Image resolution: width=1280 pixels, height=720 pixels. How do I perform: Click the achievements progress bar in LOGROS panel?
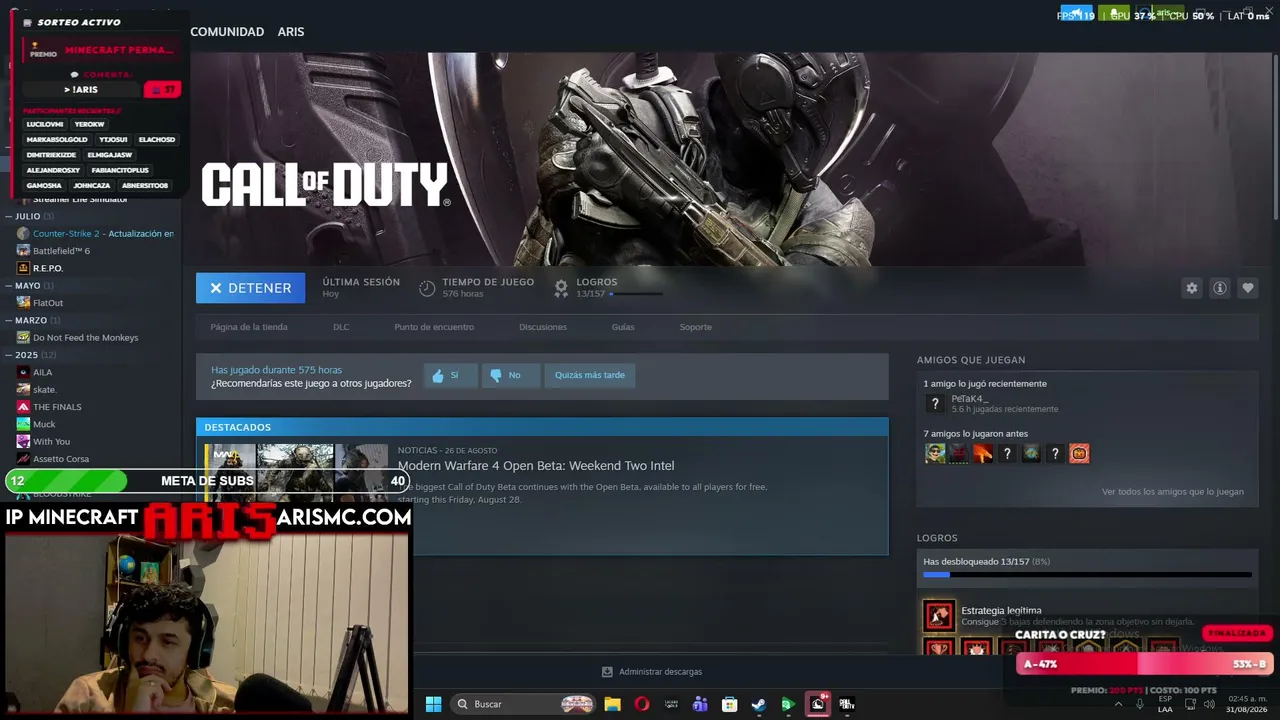tap(1087, 575)
